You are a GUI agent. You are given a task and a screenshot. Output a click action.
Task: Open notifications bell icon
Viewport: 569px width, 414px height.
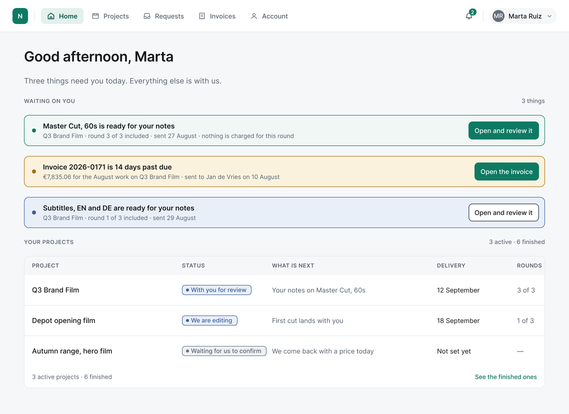(469, 16)
